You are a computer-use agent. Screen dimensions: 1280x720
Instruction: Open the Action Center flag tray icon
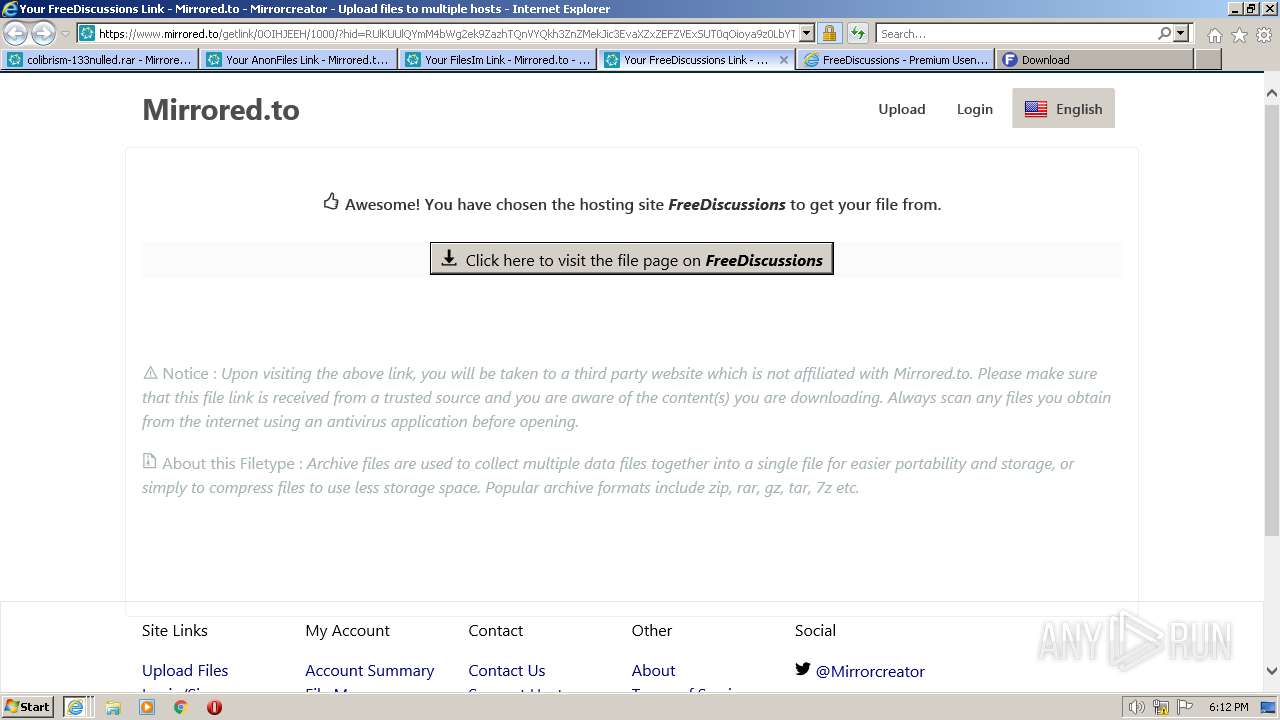pyautogui.click(x=1185, y=707)
